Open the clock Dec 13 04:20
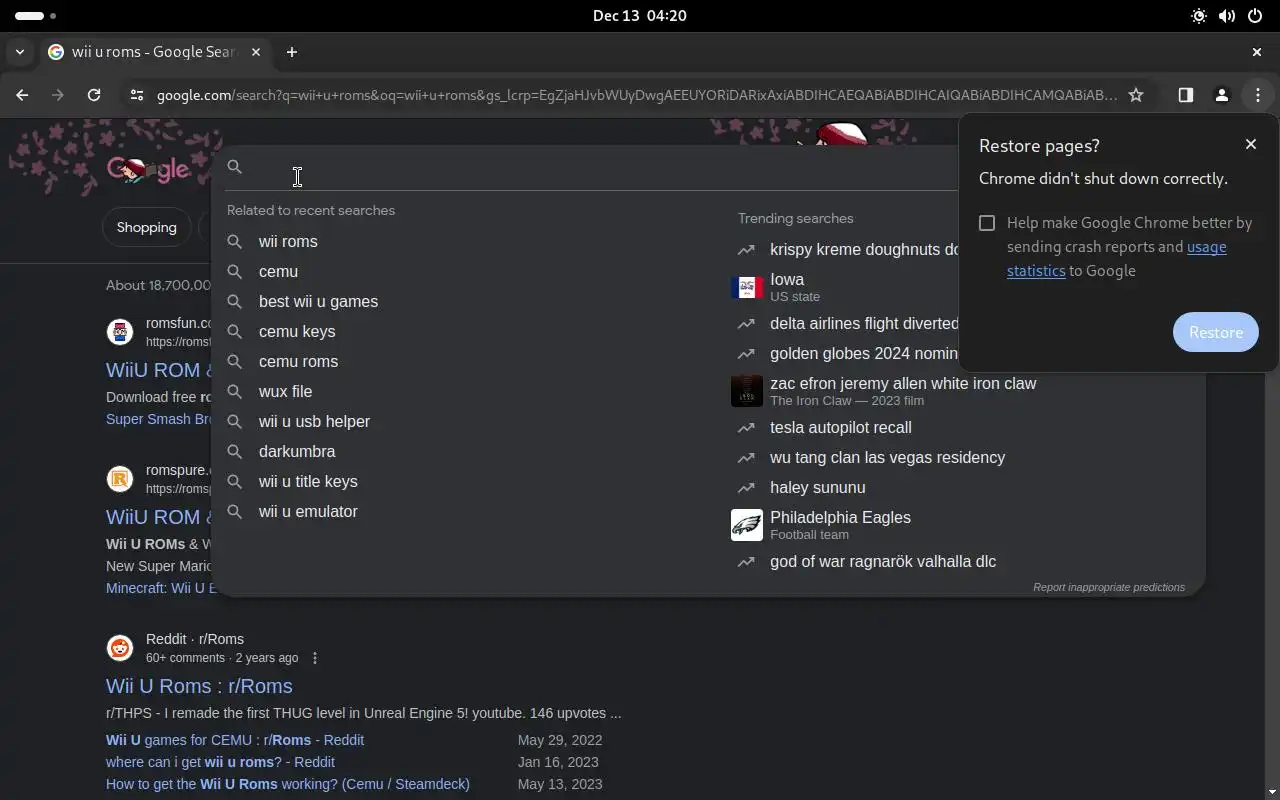Screen dimensions: 1280x800 640,16
